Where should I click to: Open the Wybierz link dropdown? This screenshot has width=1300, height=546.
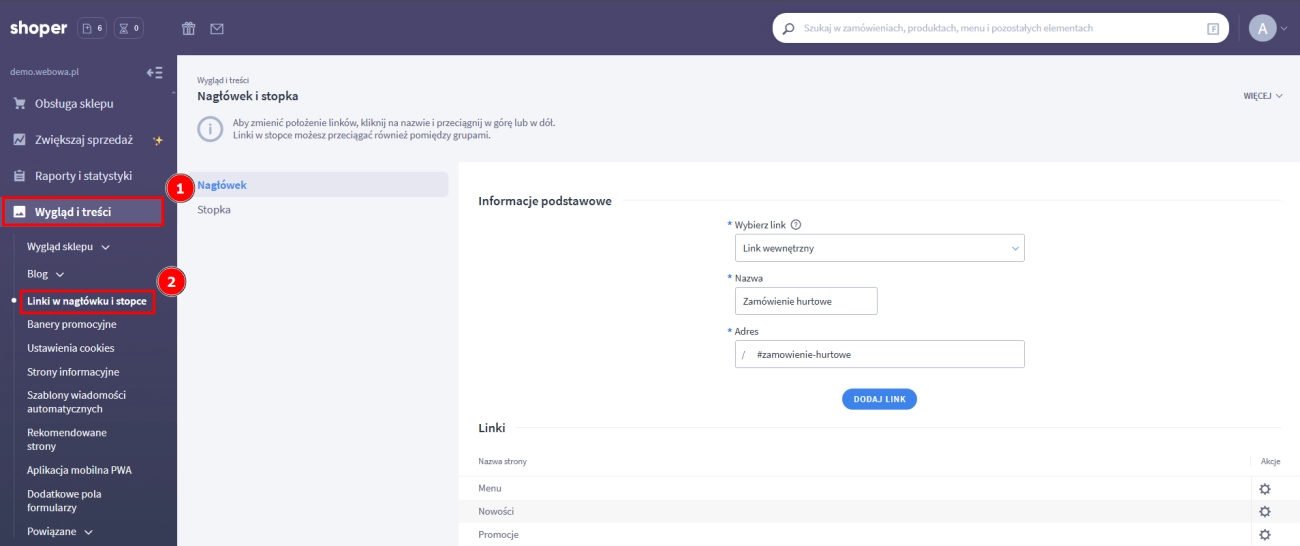point(879,247)
